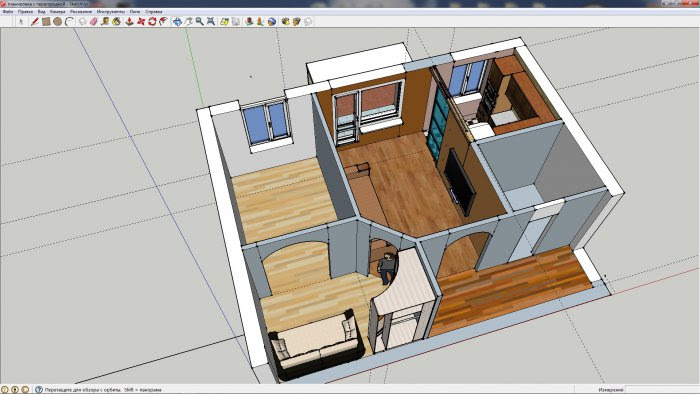Click the Make Component icon
700x394 pixels.
tap(83, 21)
